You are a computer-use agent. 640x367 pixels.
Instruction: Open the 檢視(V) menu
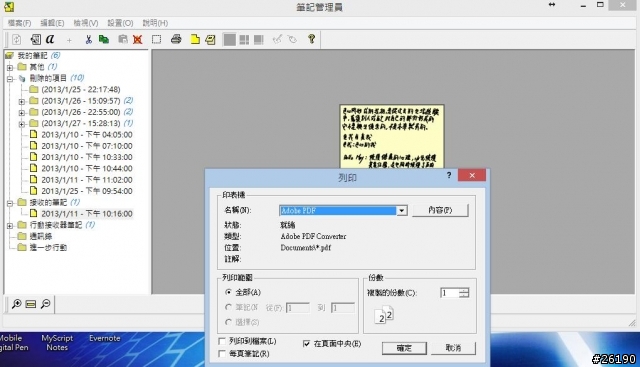86,23
